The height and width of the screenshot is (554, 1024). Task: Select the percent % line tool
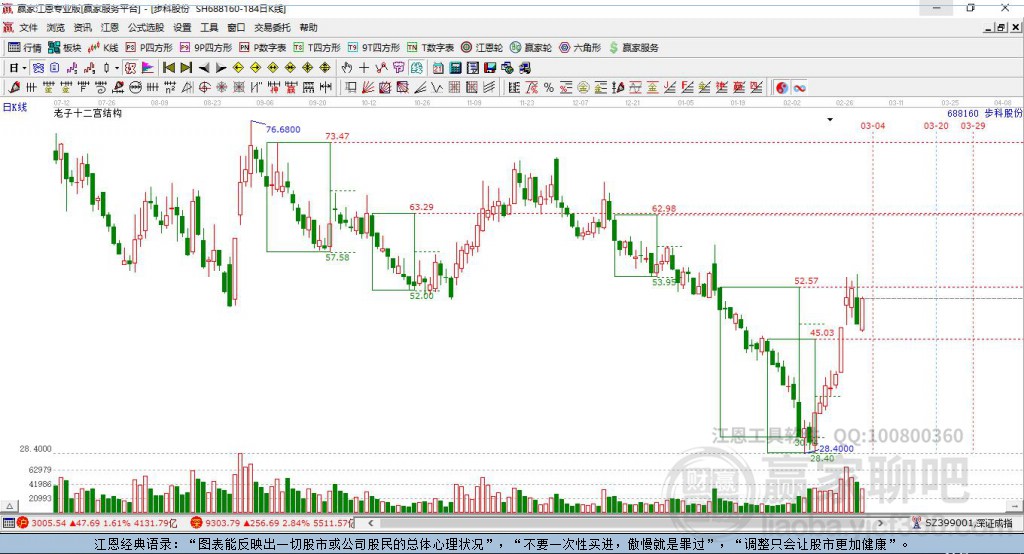549,88
